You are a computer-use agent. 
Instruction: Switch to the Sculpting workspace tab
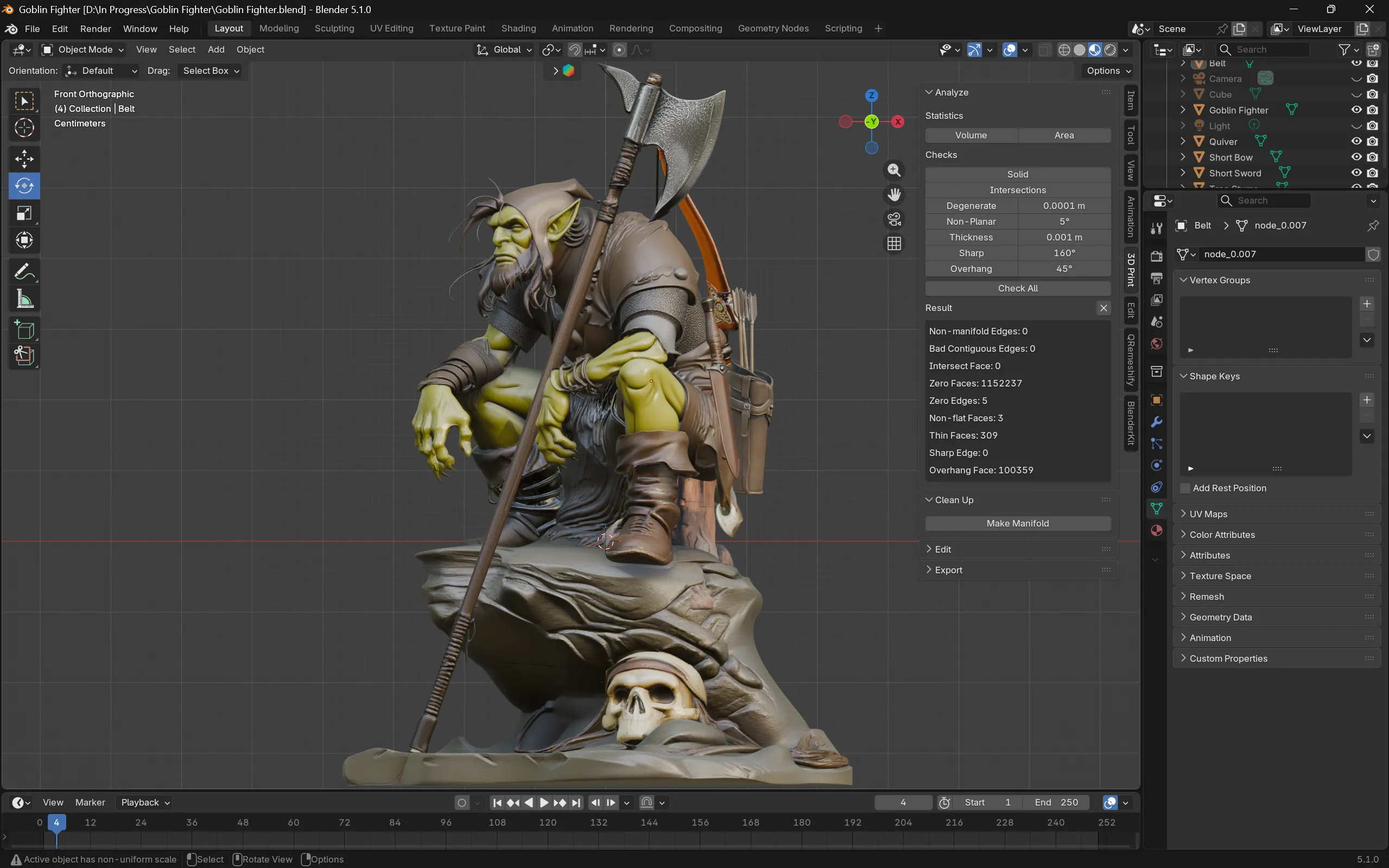(334, 29)
